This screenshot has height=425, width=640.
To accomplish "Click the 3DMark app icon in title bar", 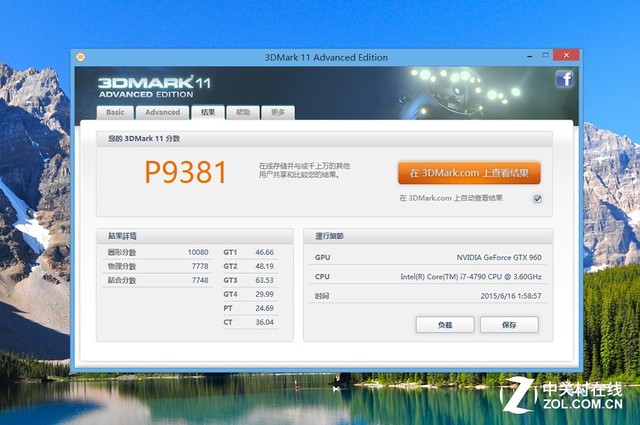I will pos(80,57).
